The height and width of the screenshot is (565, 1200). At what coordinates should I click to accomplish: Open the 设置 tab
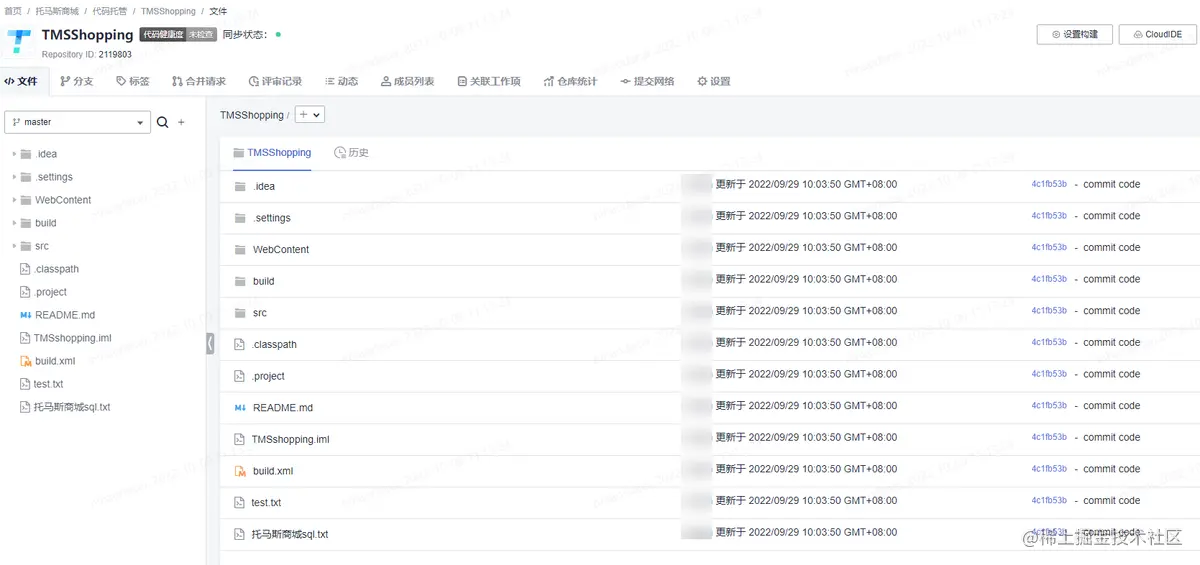point(714,81)
